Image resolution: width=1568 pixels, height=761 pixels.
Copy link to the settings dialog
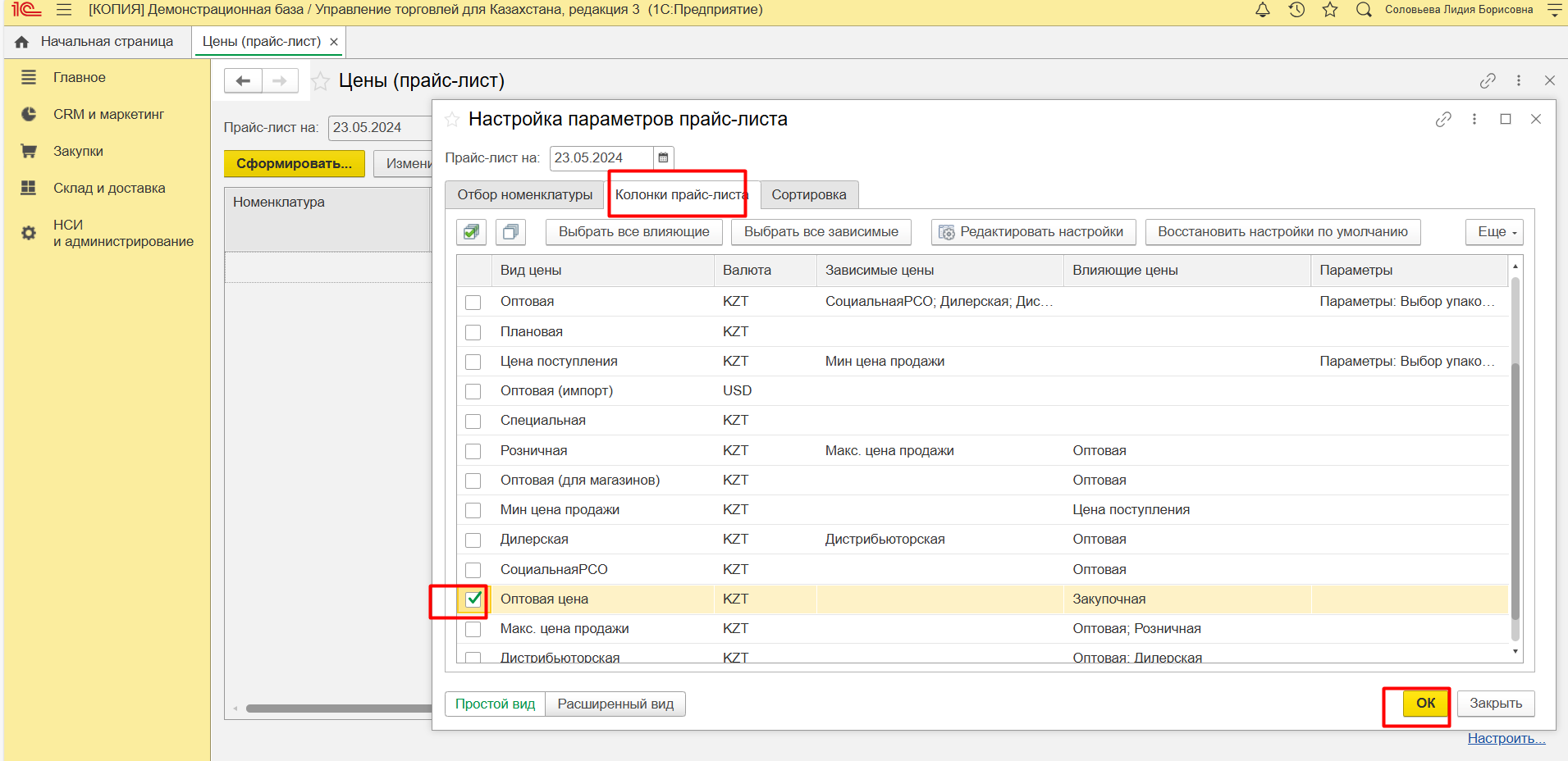pyautogui.click(x=1443, y=120)
